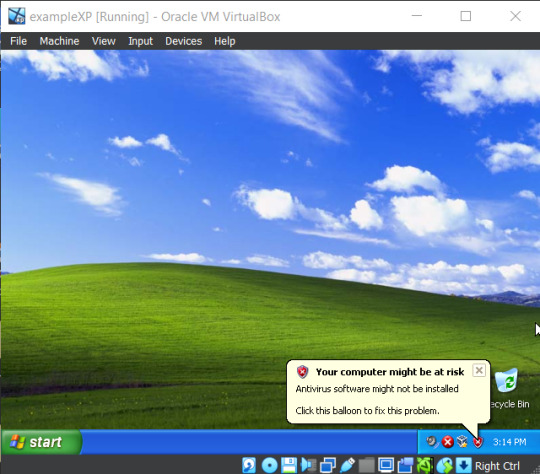Click the 'Antivirus software might not be installed' text
Viewport: 540px width, 474px height.
377,389
